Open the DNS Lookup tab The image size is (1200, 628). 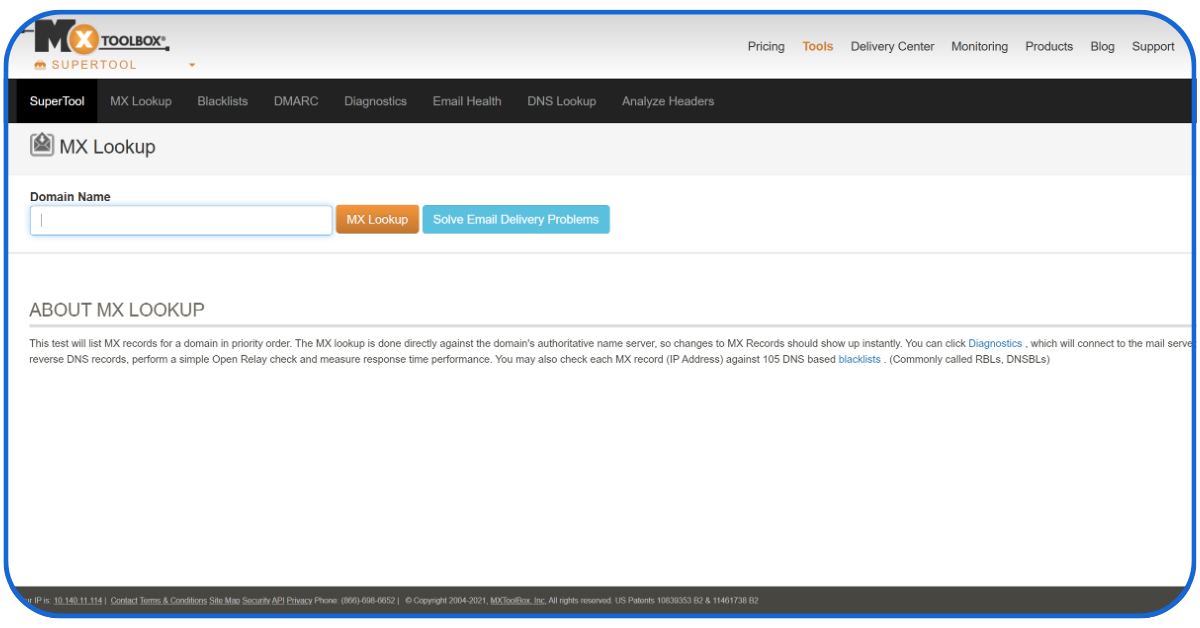(562, 101)
